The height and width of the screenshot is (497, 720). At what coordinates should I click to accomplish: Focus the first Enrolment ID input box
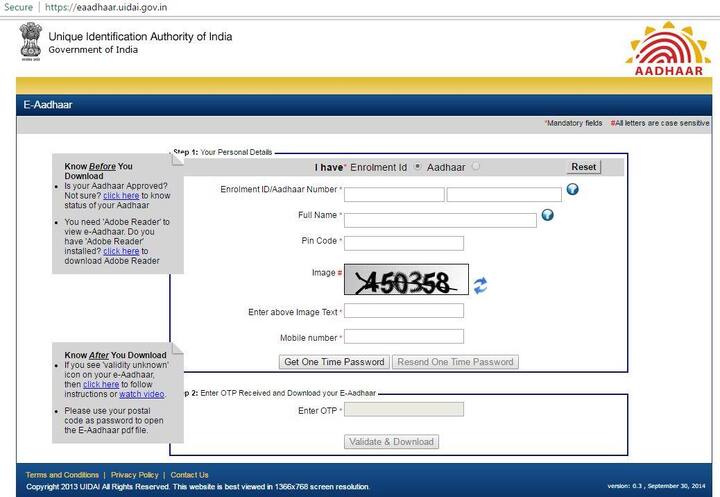[x=394, y=194]
